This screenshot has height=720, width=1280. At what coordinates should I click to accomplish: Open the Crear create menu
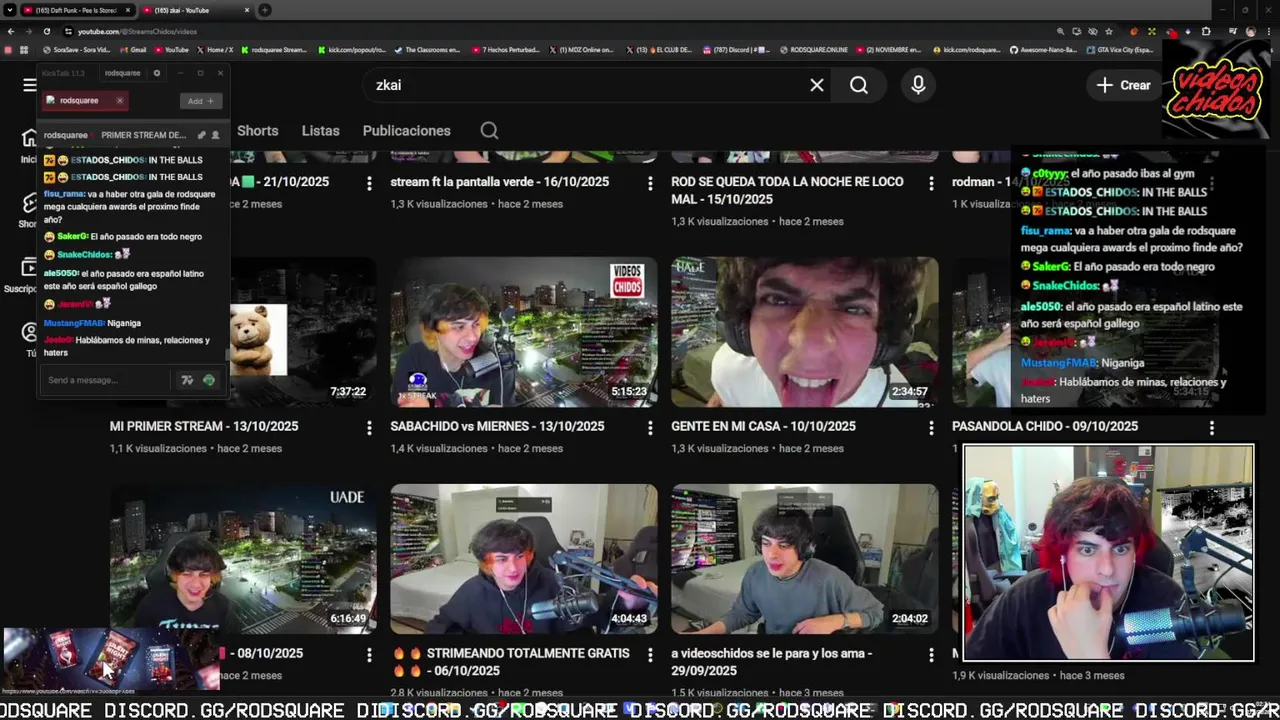tap(1124, 85)
